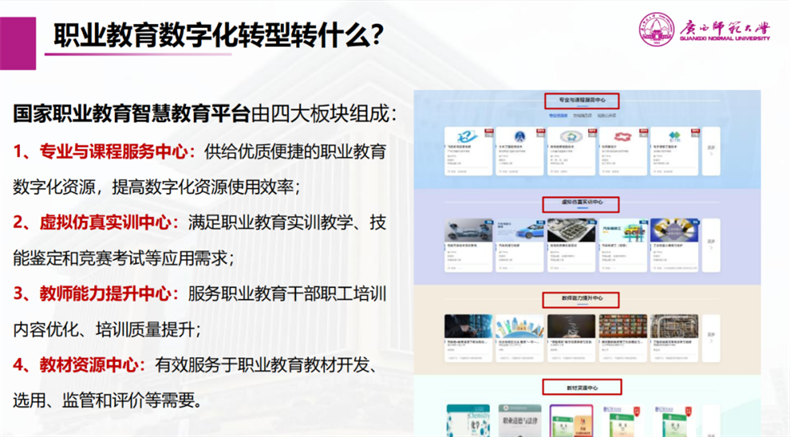
Task: Open the 专业与课程服务中心 section heading
Action: [x=582, y=101]
